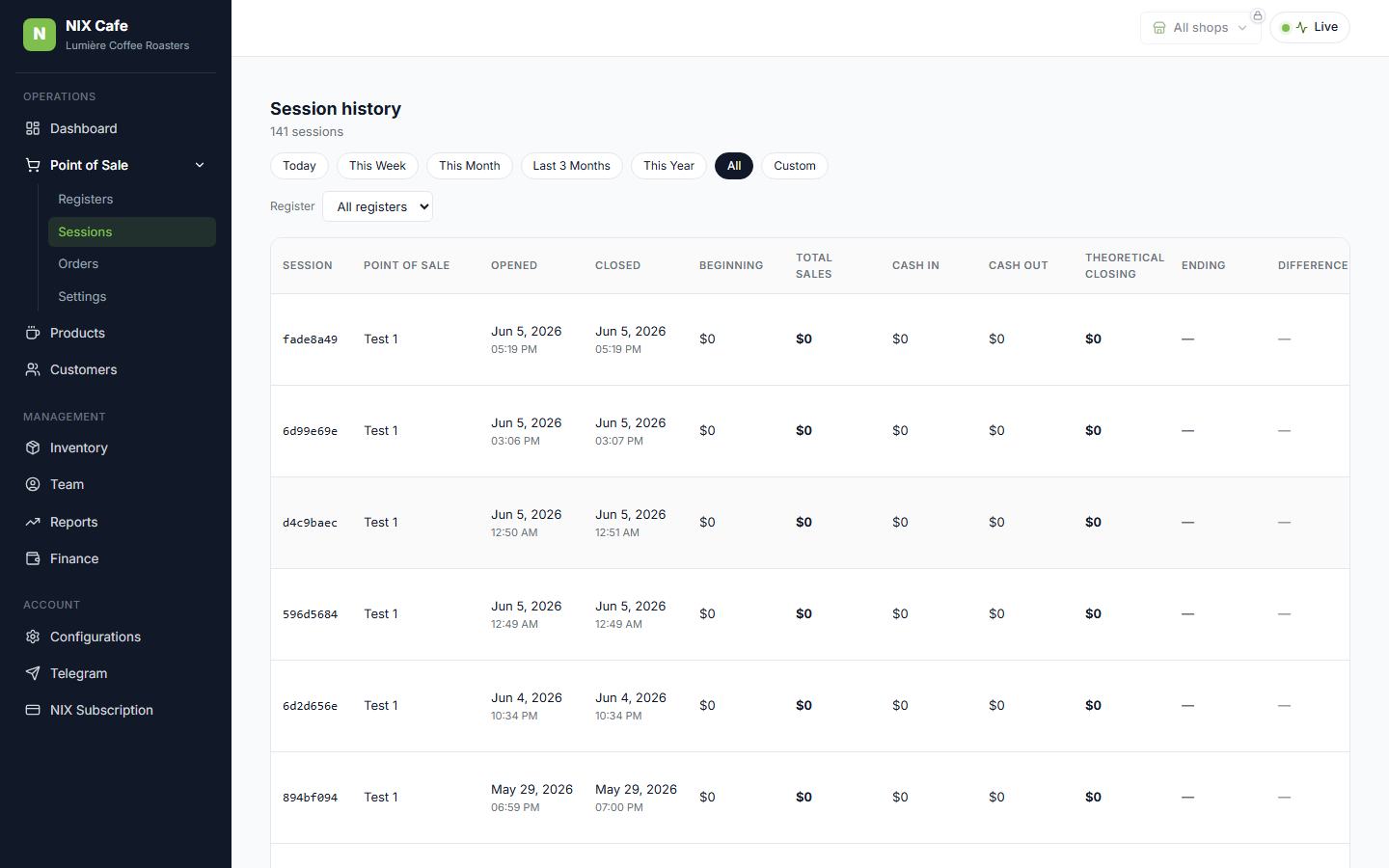1389x868 pixels.
Task: Click the BEGINNING column header
Action: pos(731,265)
